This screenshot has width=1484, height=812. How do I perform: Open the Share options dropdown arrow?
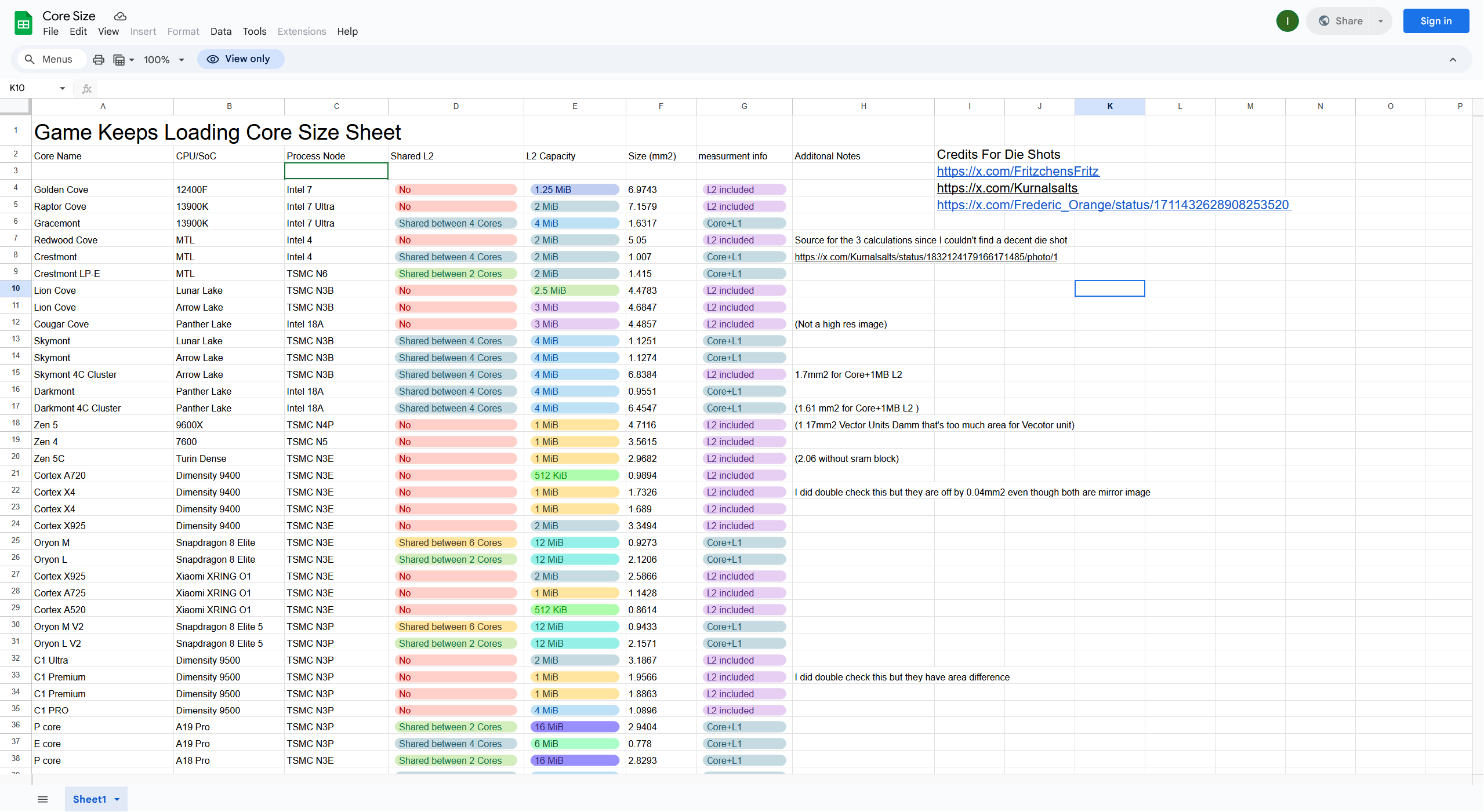[1380, 21]
